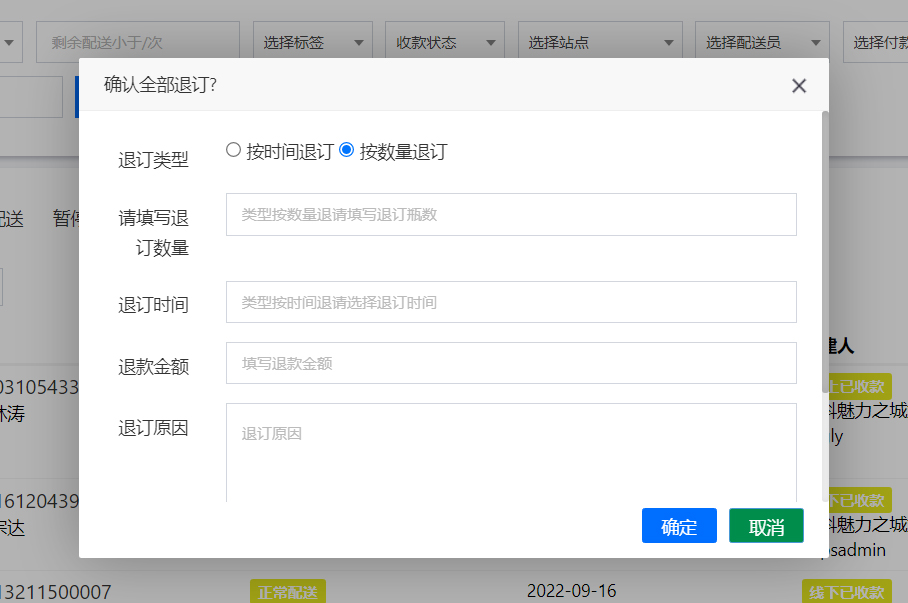Open the 退订时间 time picker field
908x603 pixels.
511,302
